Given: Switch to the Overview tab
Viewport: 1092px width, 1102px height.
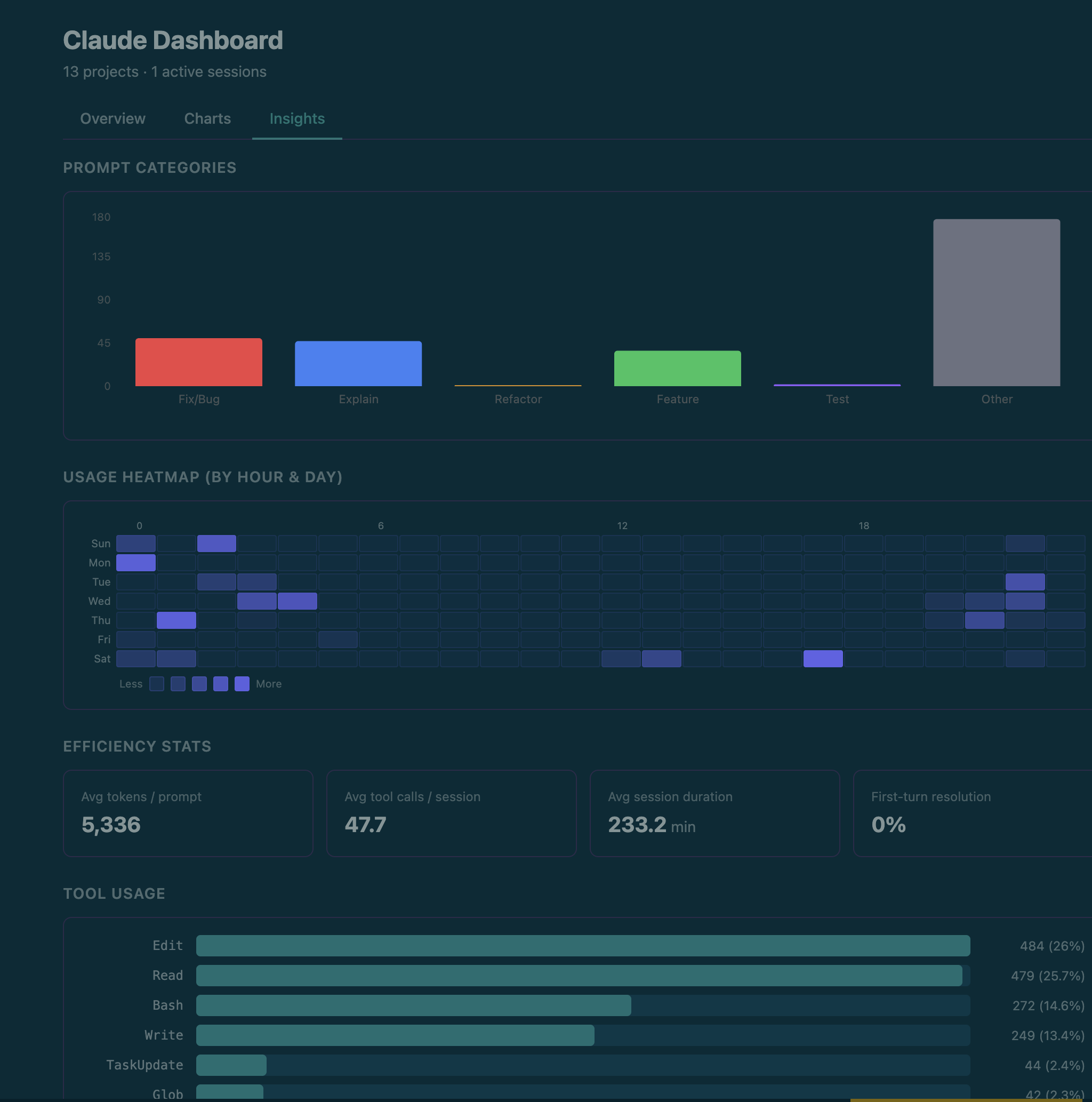Looking at the screenshot, I should [x=113, y=118].
